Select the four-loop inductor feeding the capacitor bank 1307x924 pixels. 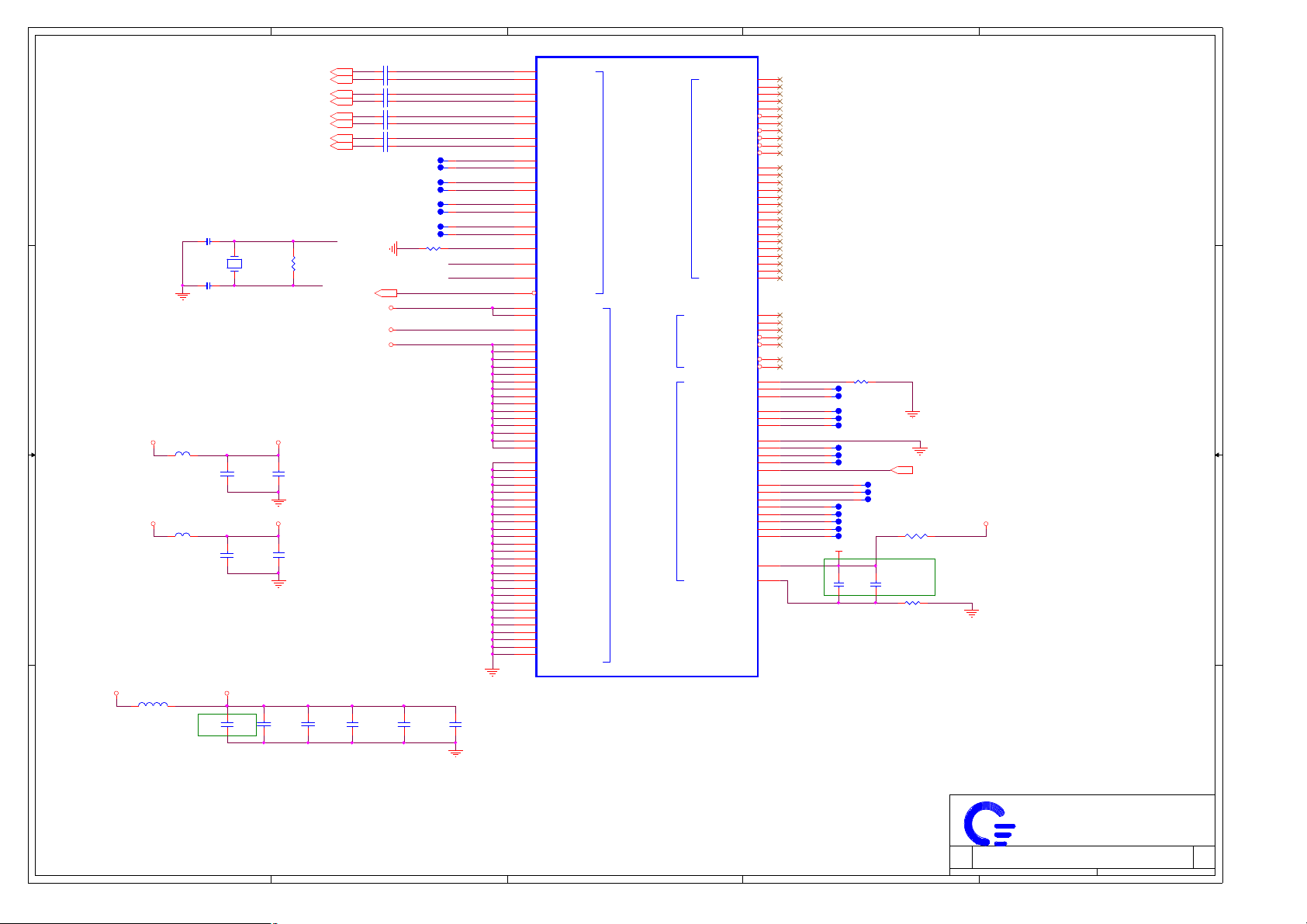pos(153,704)
